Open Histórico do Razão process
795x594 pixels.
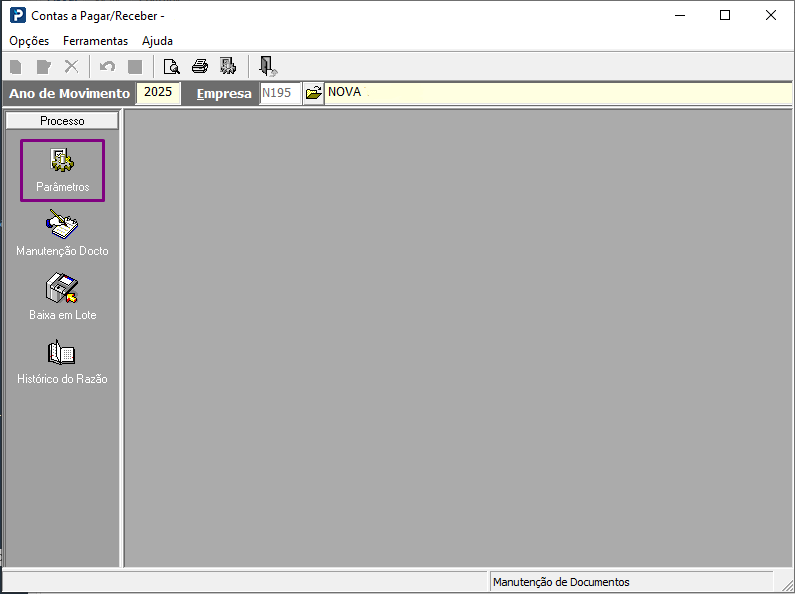point(62,361)
